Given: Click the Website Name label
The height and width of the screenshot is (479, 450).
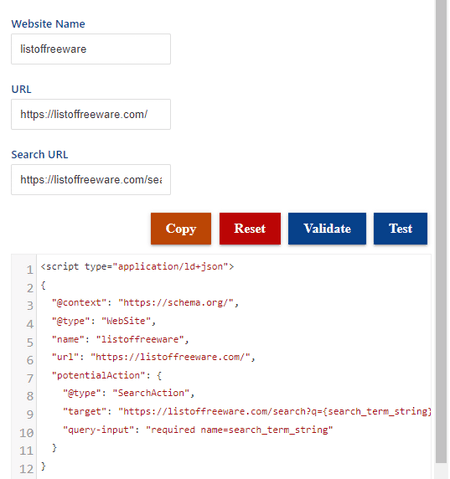Looking at the screenshot, I should [x=48, y=24].
